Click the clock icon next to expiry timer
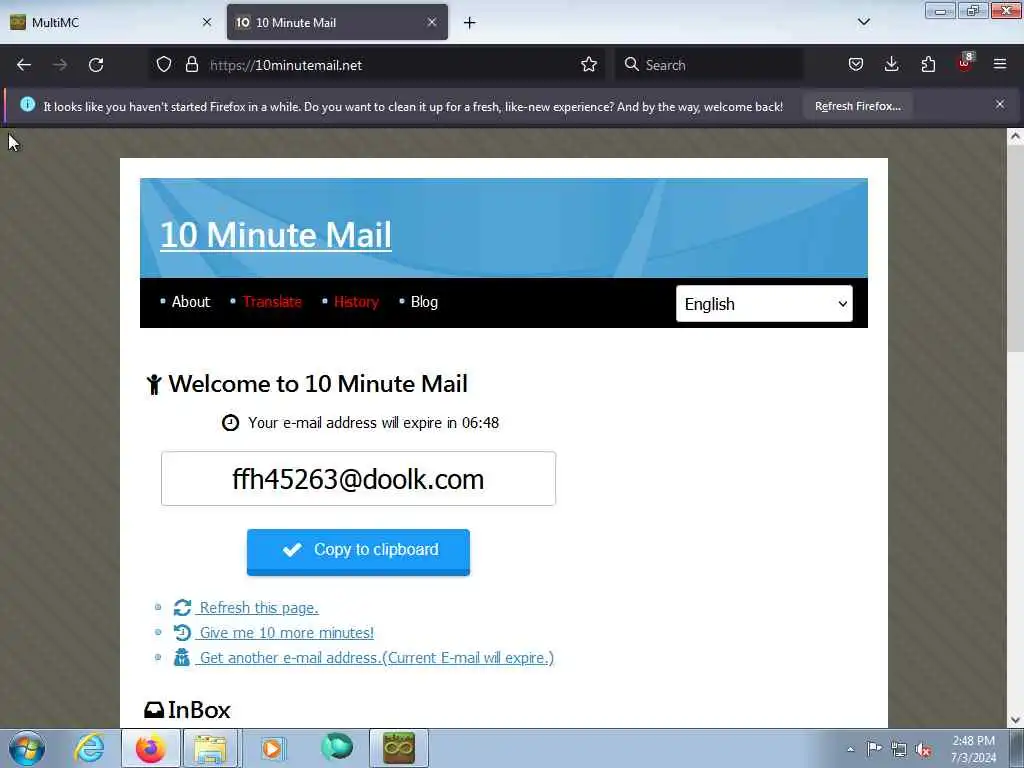This screenshot has width=1024, height=768. click(x=231, y=423)
